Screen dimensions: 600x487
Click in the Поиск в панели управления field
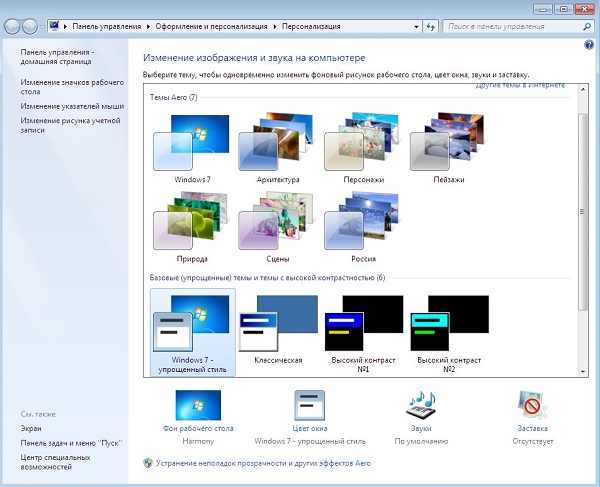coord(513,27)
